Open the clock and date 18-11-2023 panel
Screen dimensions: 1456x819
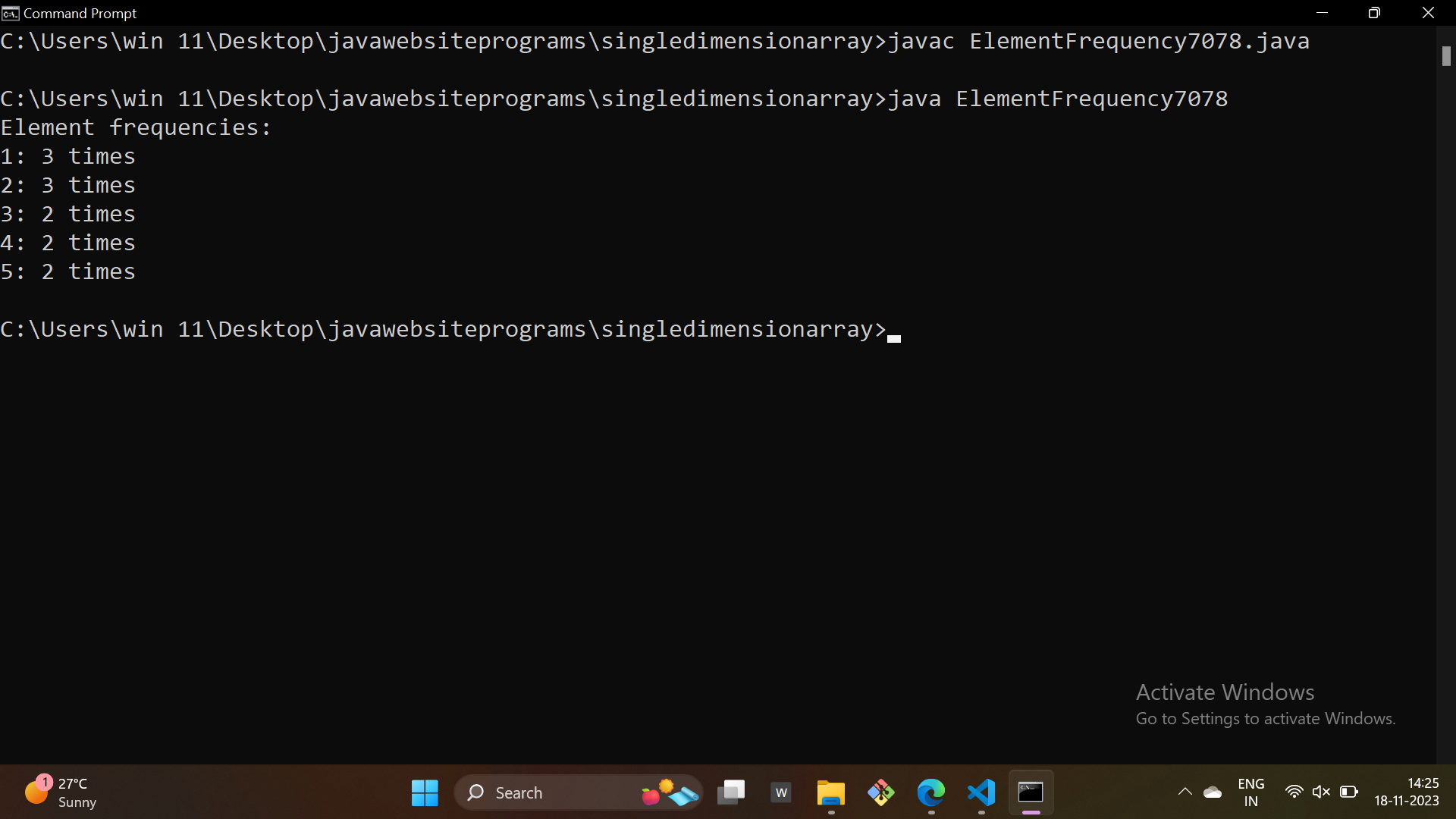pyautogui.click(x=1406, y=792)
